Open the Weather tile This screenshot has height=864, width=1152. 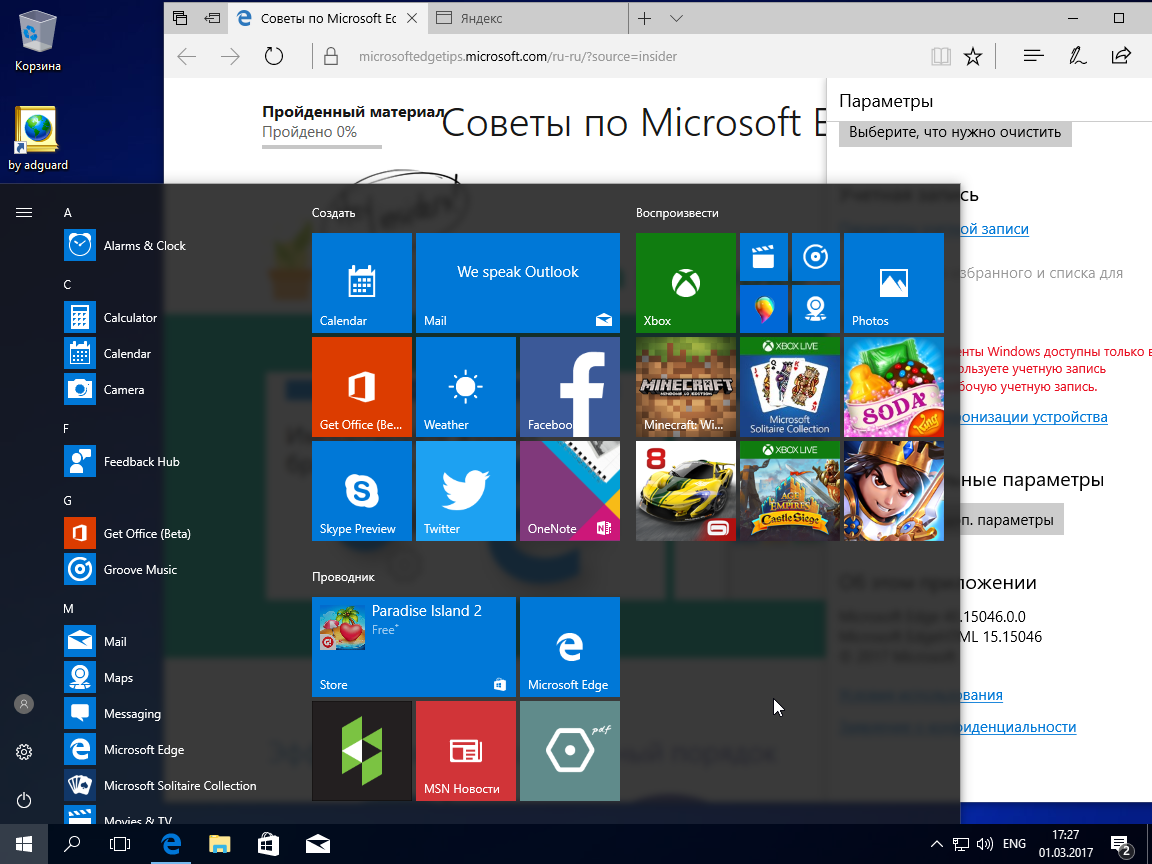(466, 387)
